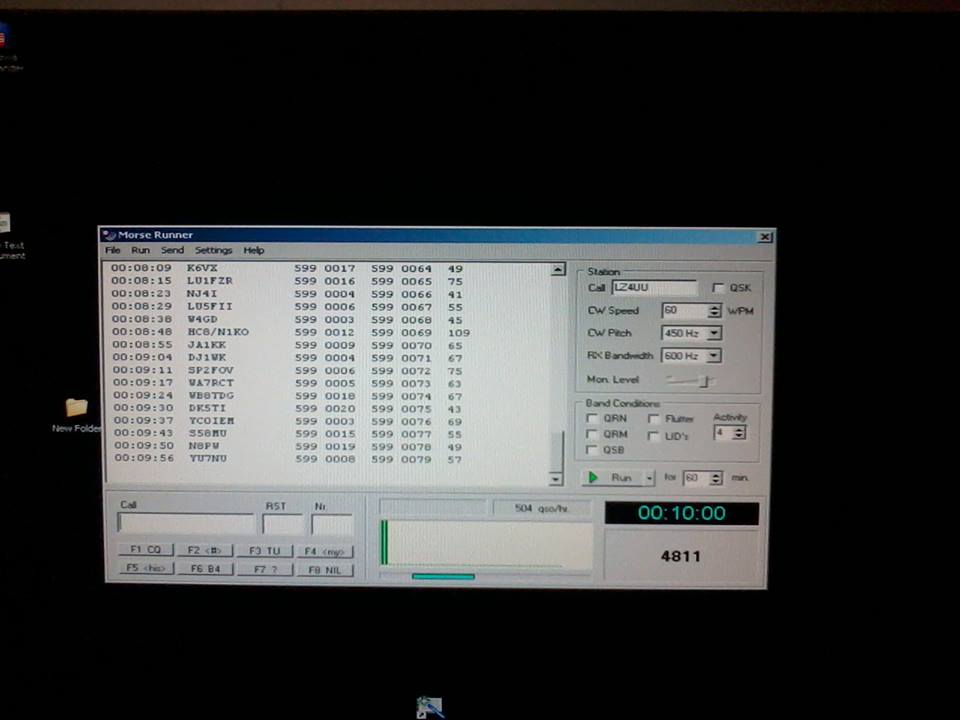Enable the Flutter band condition
This screenshot has width=960, height=720.
654,419
